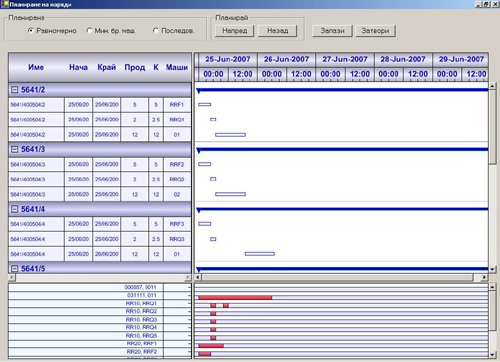Select the RR10, RRQ1 resource row

(100, 303)
